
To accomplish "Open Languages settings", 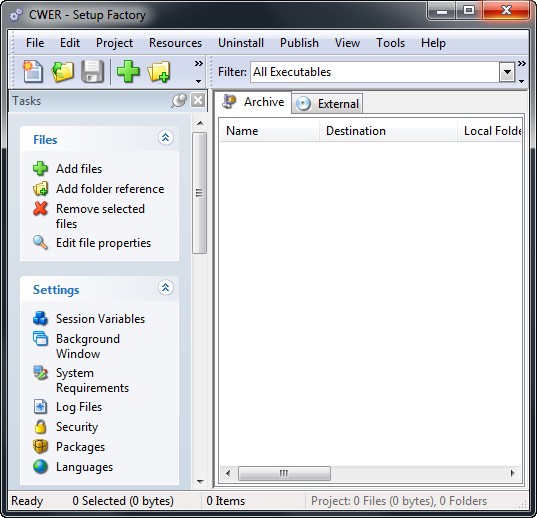I will pyautogui.click(x=85, y=467).
